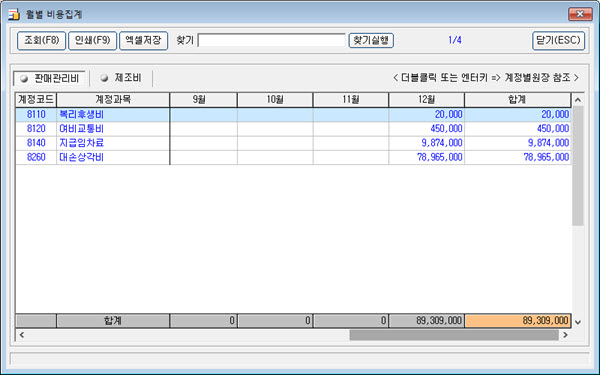This screenshot has width=600, height=375.
Task: Click the 9월 column header
Action: click(x=203, y=100)
